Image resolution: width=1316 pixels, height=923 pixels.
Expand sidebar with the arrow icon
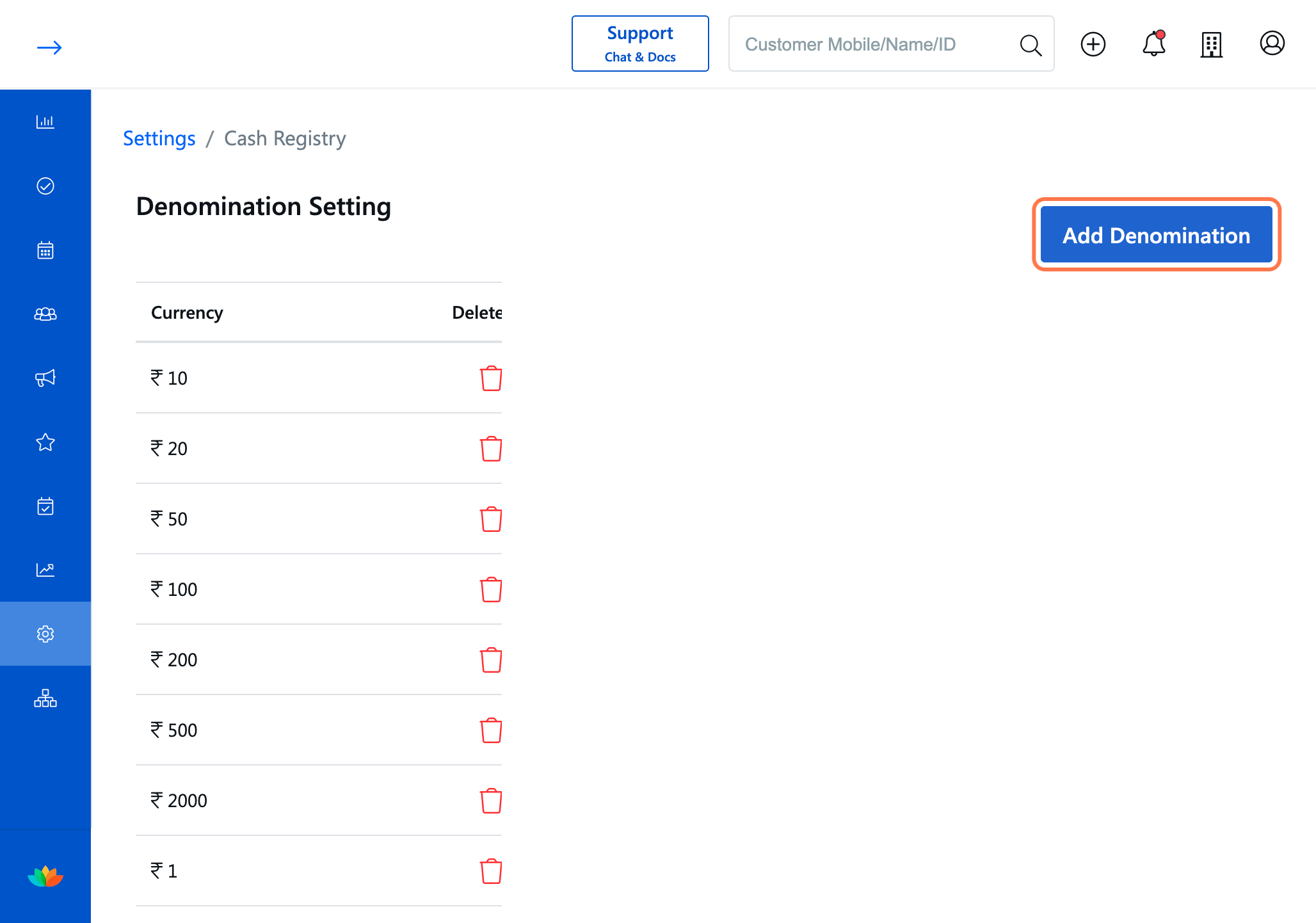tap(49, 47)
